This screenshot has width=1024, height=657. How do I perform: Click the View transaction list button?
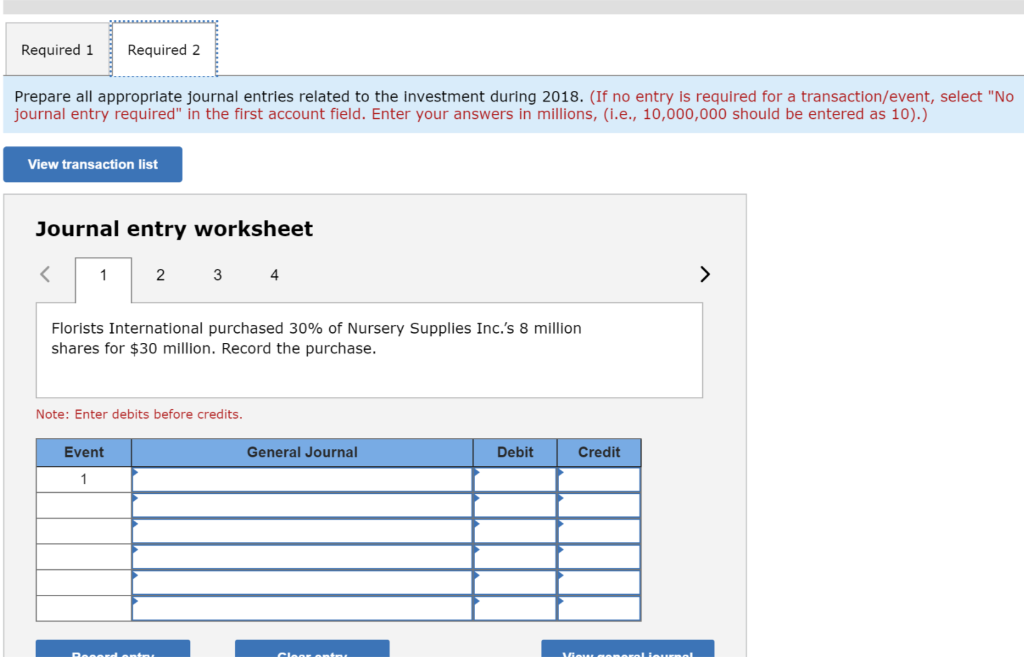[92, 164]
